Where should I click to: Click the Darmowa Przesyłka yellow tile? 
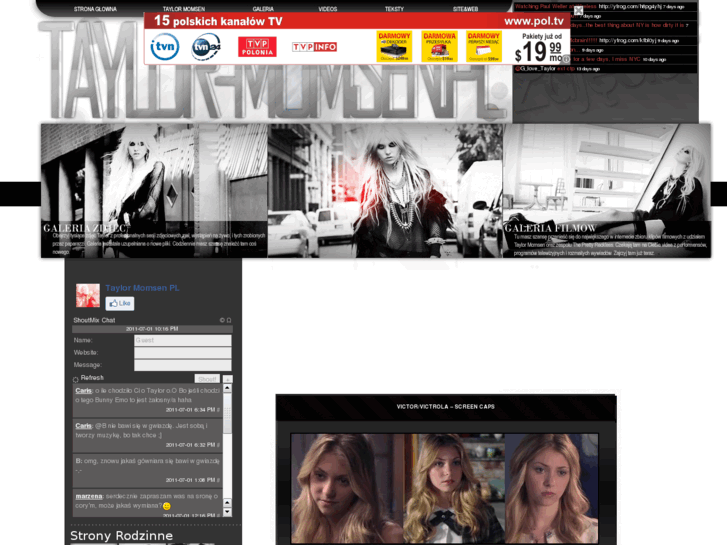(439, 46)
